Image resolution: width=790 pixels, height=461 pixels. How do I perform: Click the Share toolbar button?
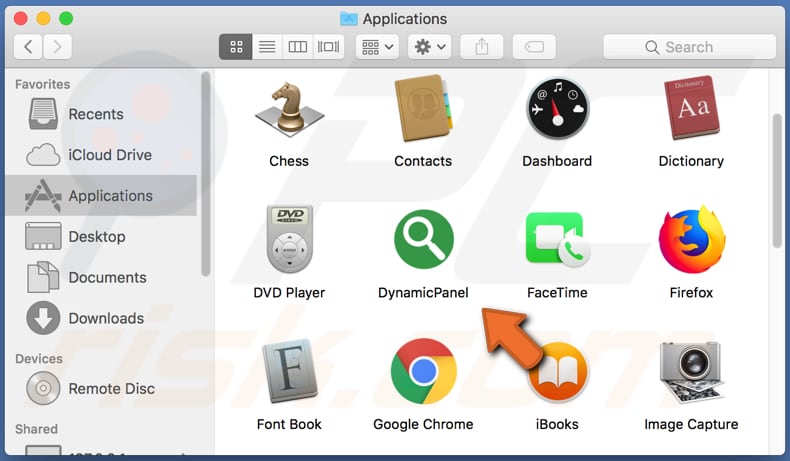[x=482, y=47]
